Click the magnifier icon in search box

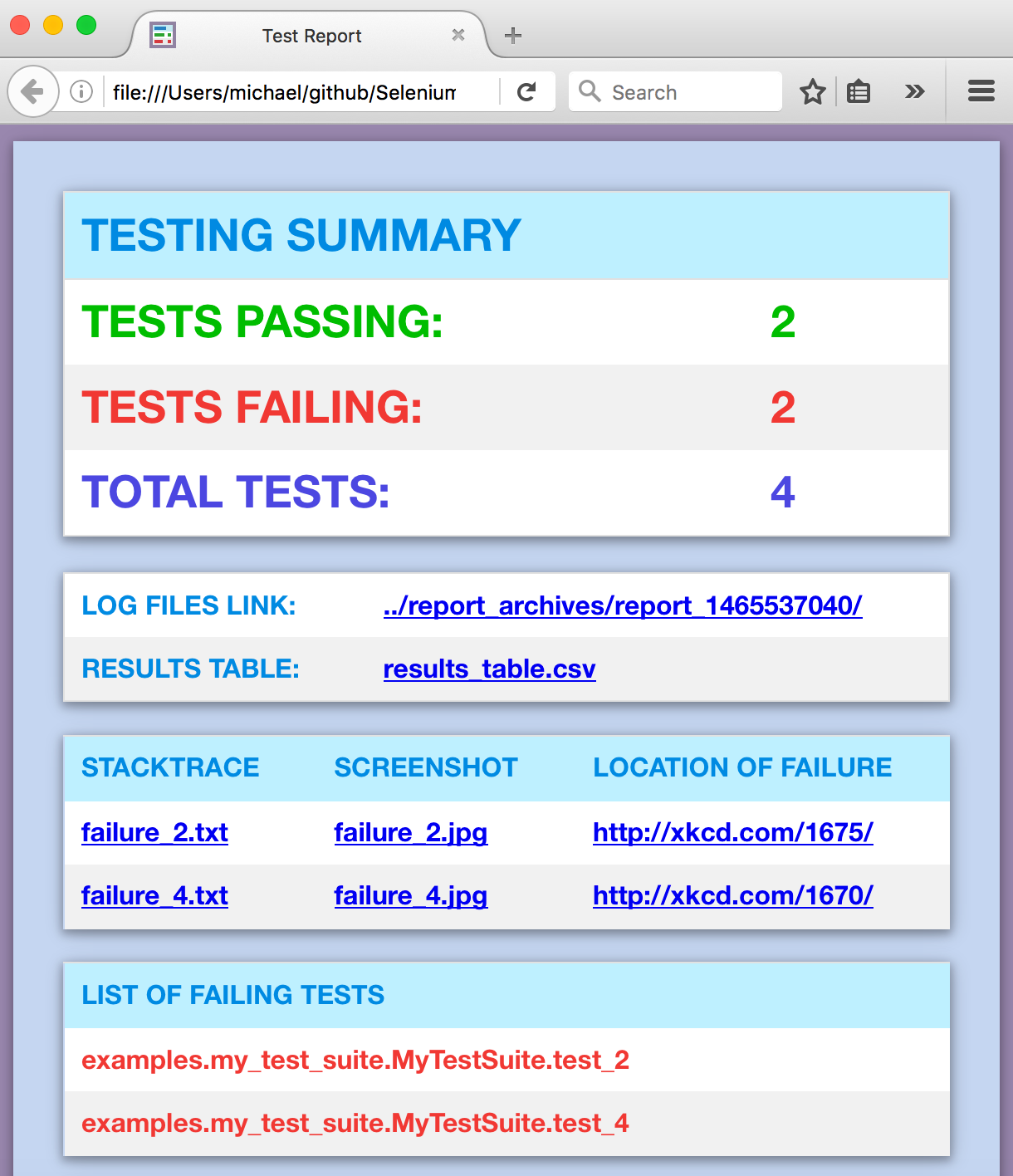[x=590, y=91]
